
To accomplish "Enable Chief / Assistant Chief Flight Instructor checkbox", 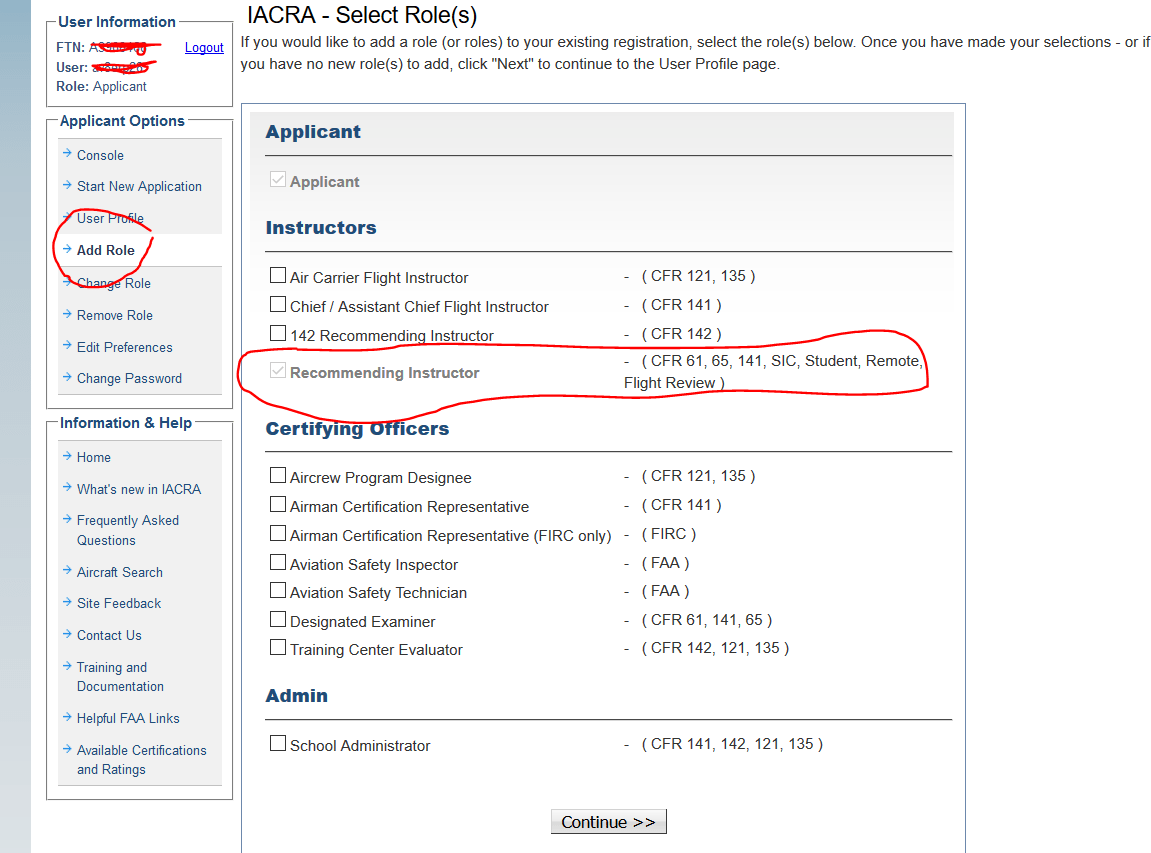I will (x=278, y=305).
